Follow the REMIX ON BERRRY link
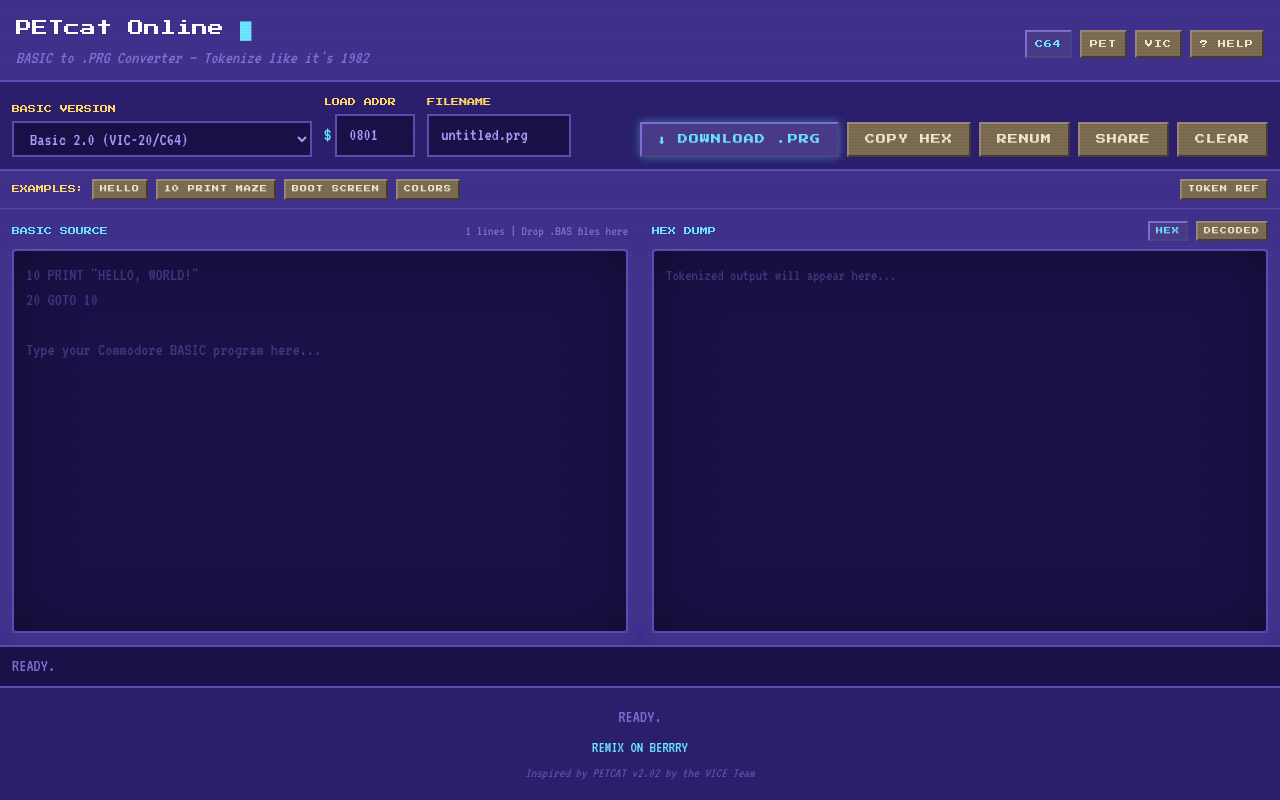Viewport: 1280px width, 800px height. [x=640, y=748]
